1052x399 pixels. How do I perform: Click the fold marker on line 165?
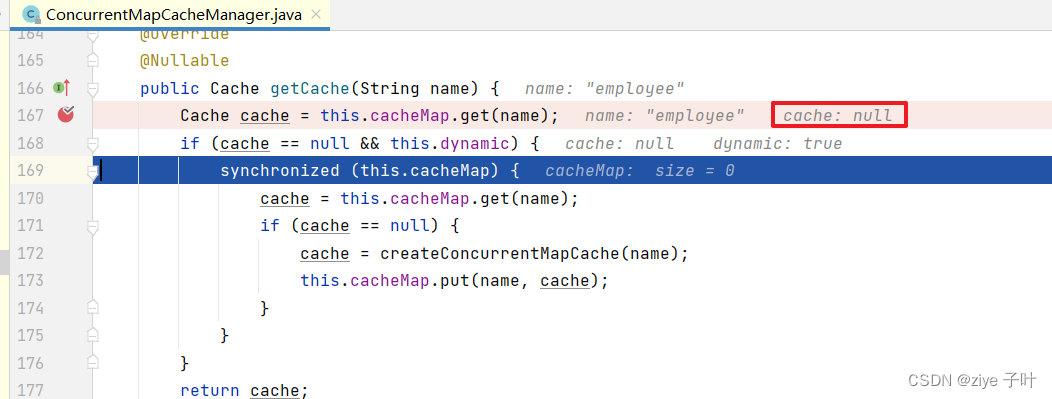pyautogui.click(x=93, y=60)
